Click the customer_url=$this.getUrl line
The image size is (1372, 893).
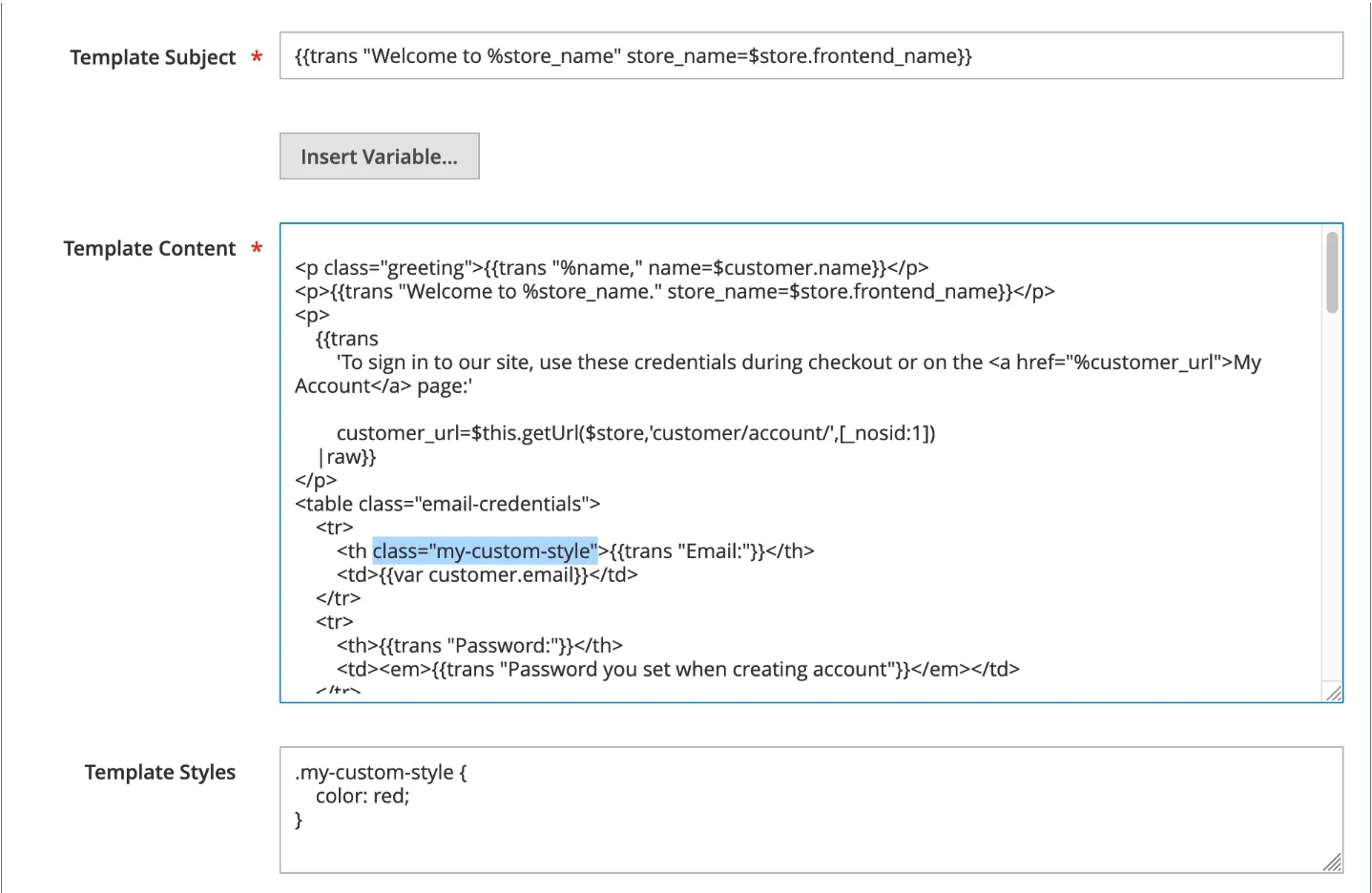[x=635, y=433]
